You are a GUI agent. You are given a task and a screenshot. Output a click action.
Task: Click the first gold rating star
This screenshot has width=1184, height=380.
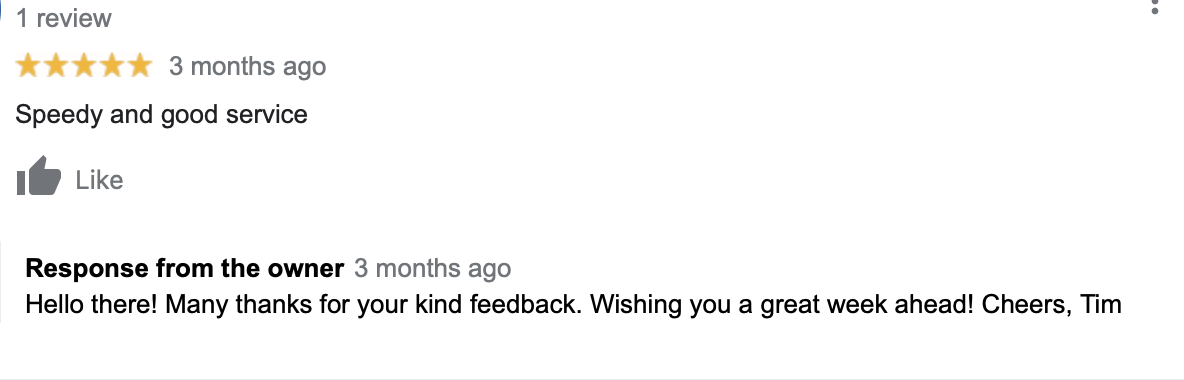29,66
